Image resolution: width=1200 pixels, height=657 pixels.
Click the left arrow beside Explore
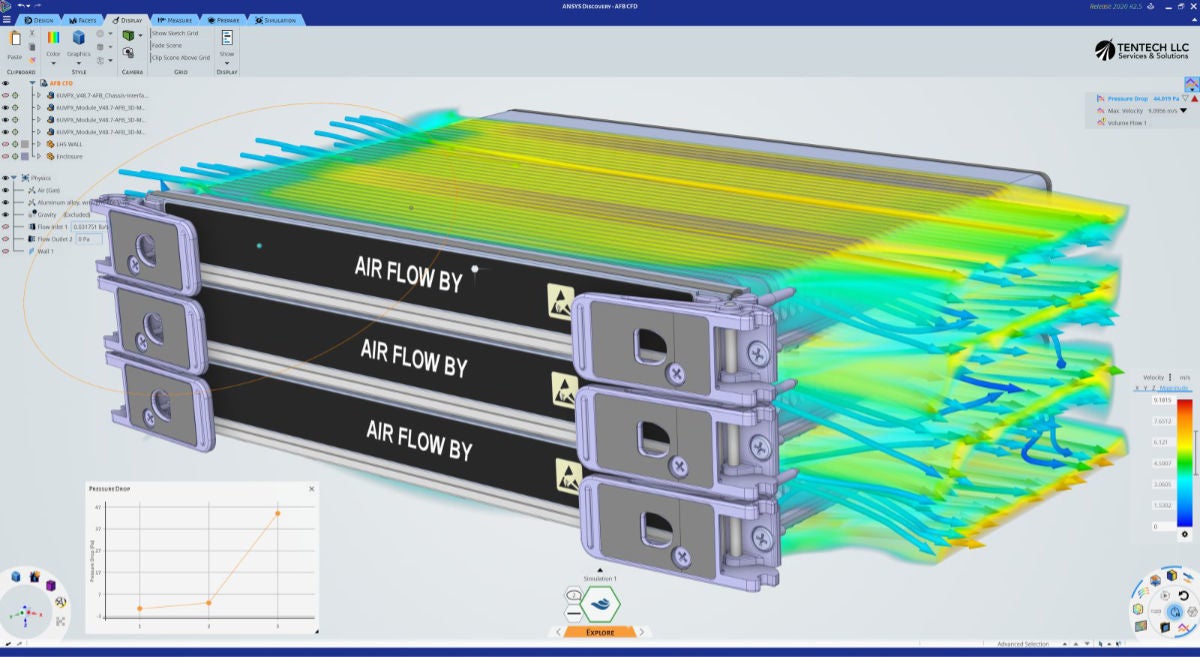pyautogui.click(x=557, y=632)
